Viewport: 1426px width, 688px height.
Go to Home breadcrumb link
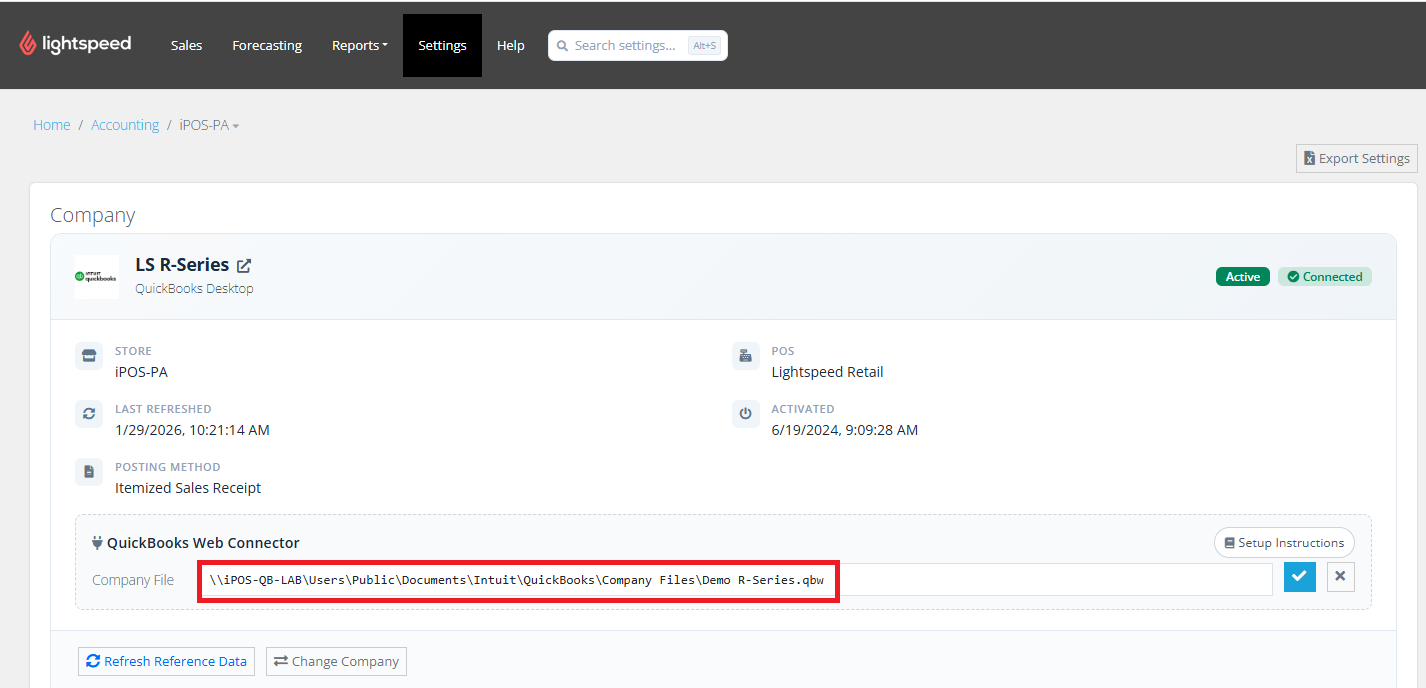(52, 125)
